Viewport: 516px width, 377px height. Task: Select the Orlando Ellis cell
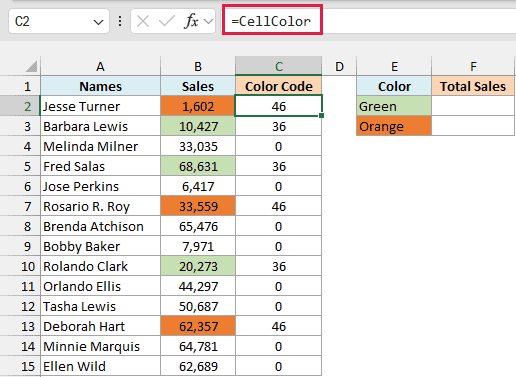(x=100, y=286)
